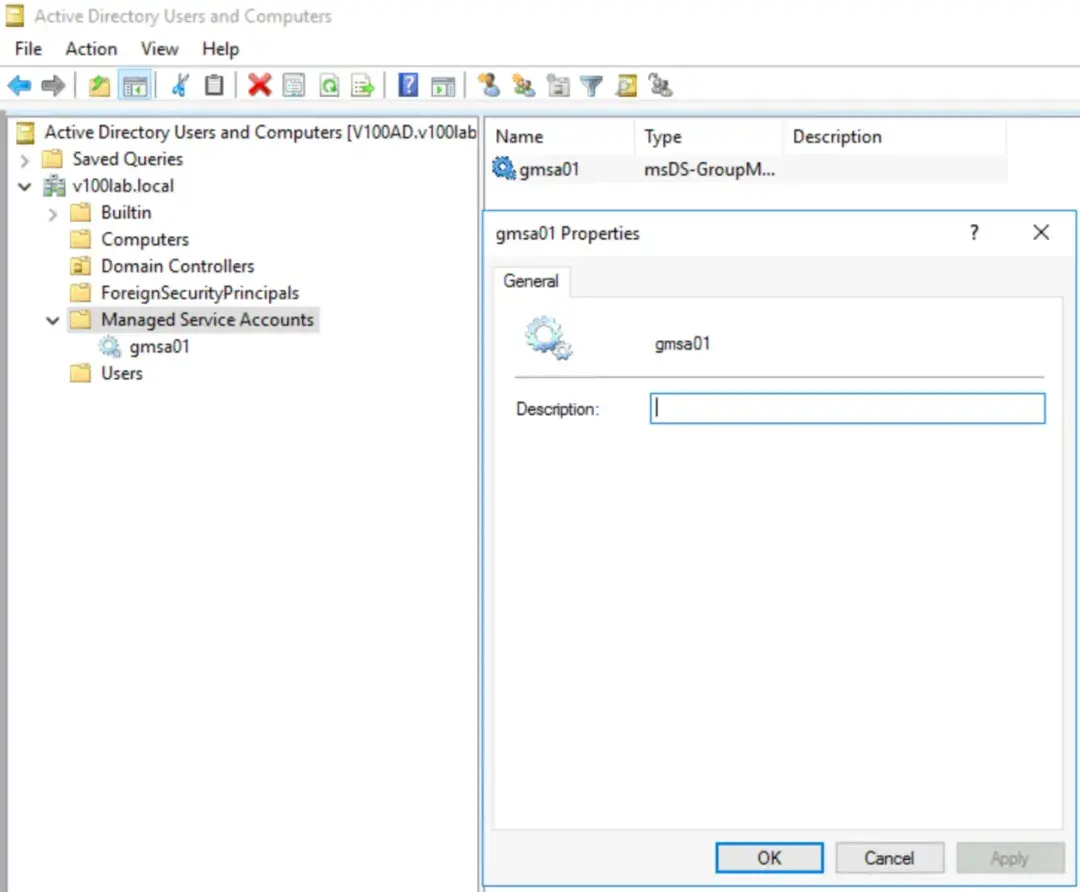The height and width of the screenshot is (892, 1080).
Task: Sort by the Name column header
Action: pos(559,136)
